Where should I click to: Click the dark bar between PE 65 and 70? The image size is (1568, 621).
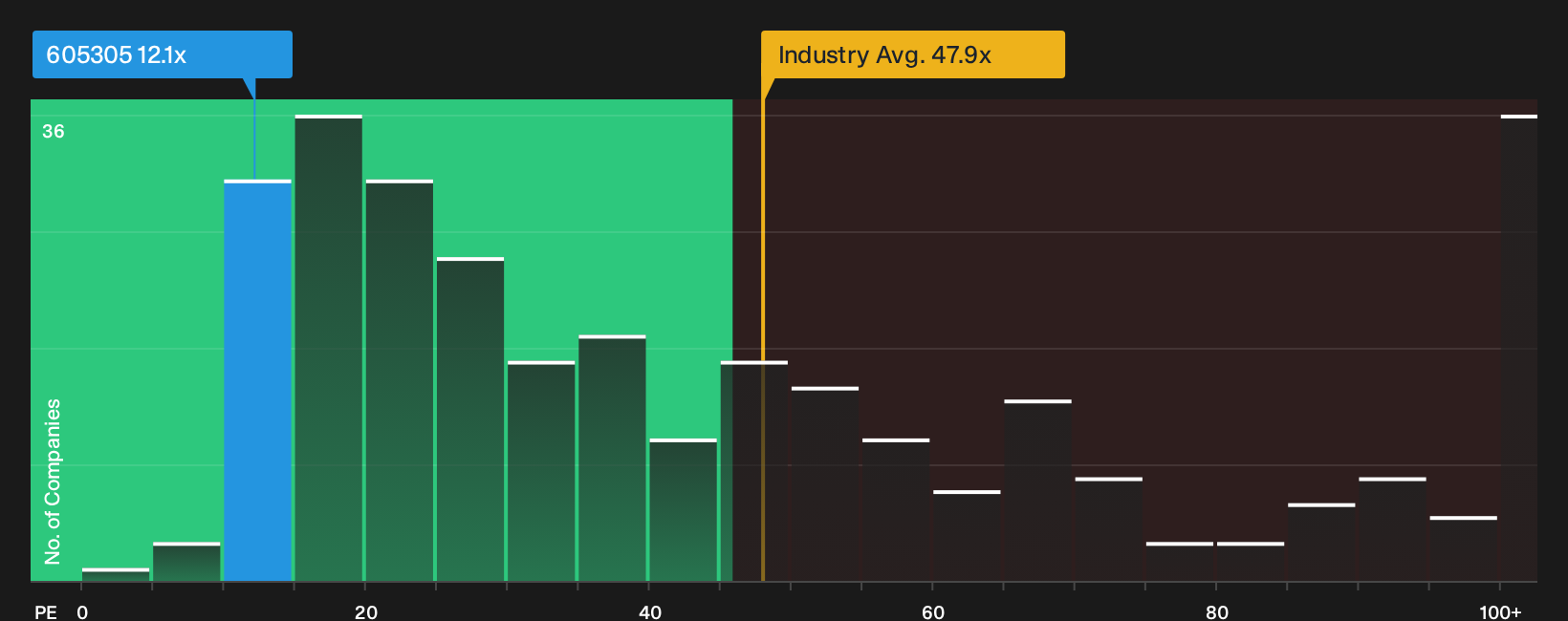pyautogui.click(x=1038, y=490)
